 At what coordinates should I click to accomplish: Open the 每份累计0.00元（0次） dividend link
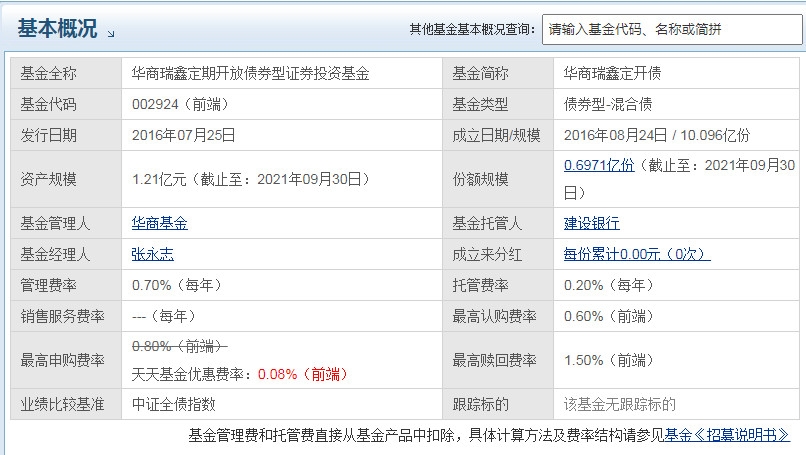[x=637, y=254]
